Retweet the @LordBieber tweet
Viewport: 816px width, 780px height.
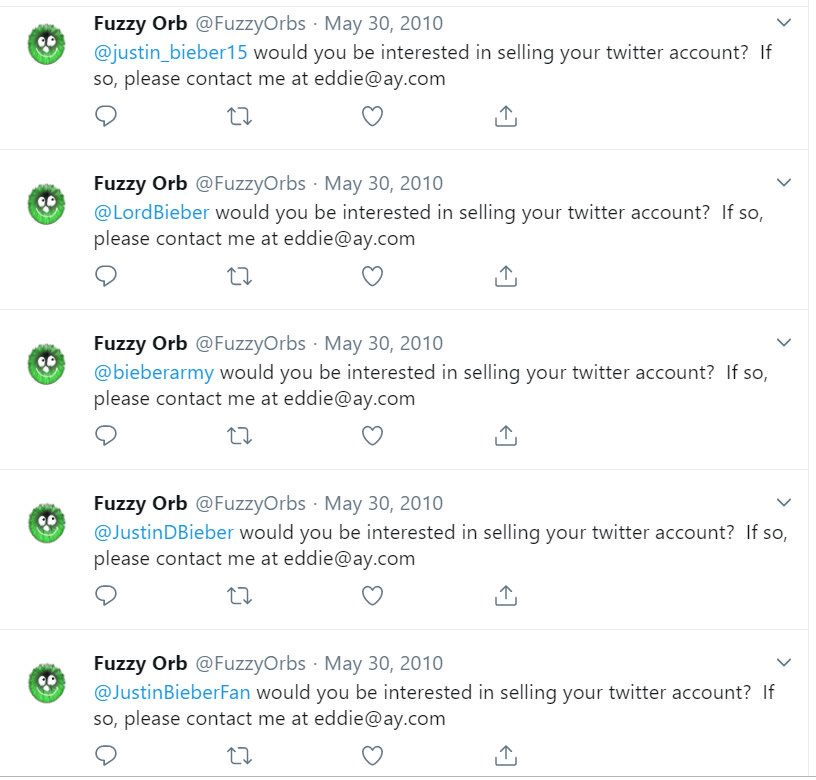coord(240,276)
